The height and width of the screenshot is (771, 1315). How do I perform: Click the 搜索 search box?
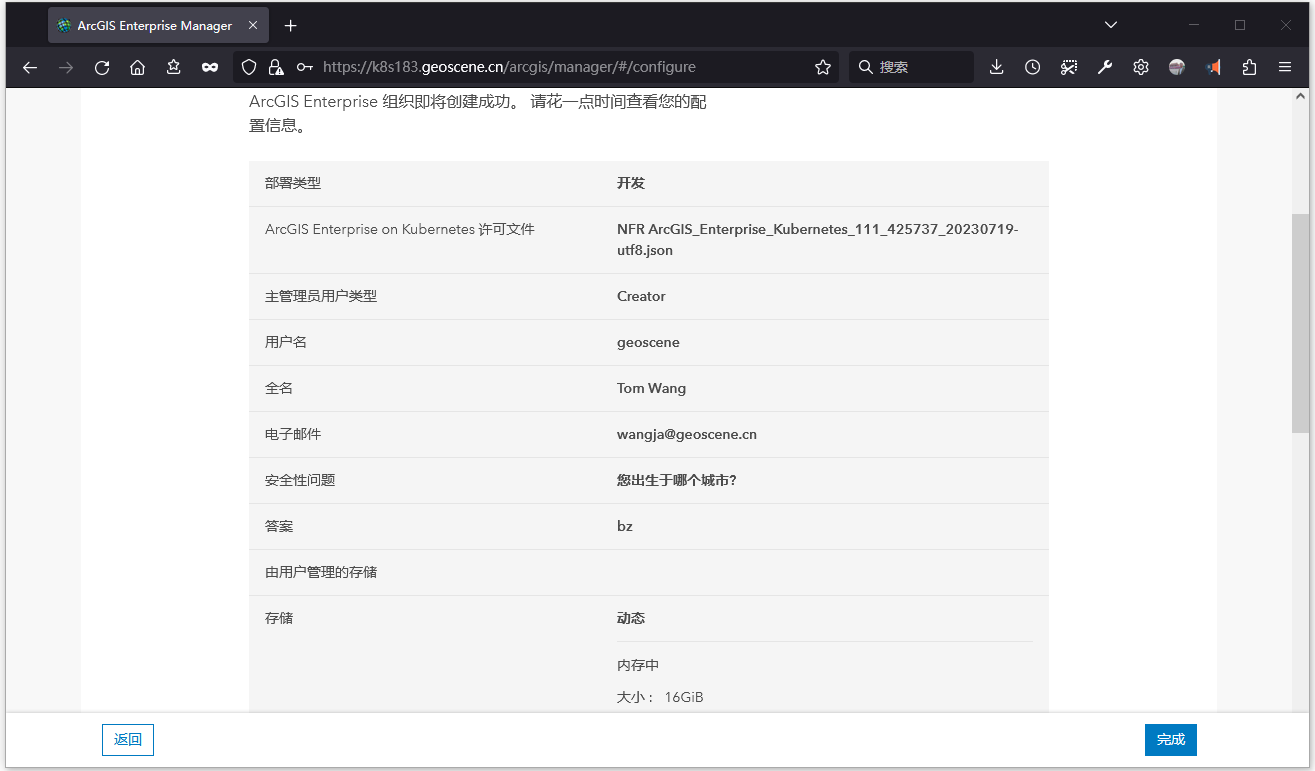tap(911, 67)
